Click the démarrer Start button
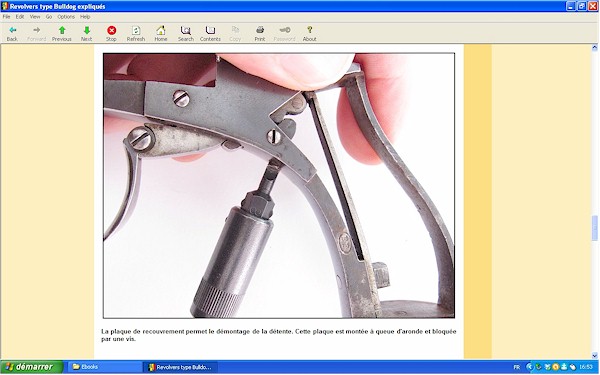 click(32, 367)
